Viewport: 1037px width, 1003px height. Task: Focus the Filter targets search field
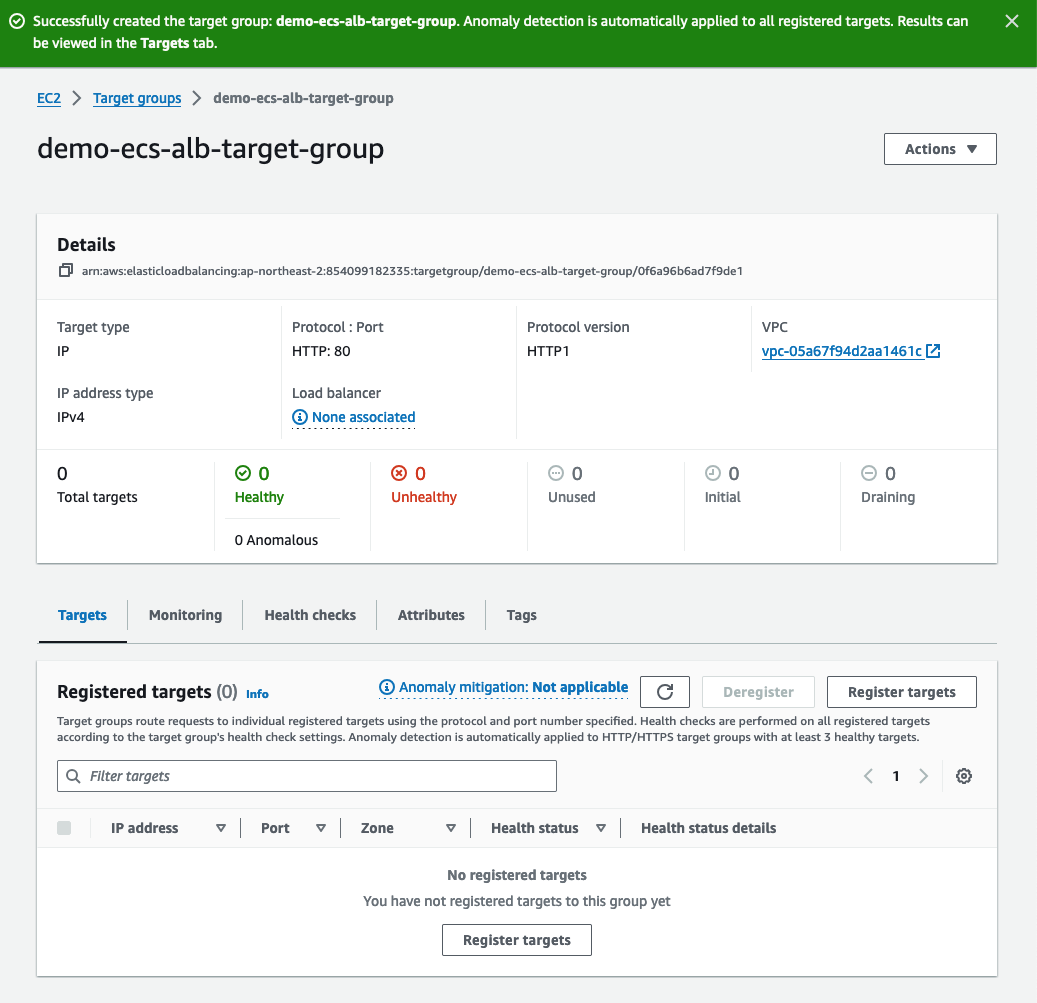[x=307, y=776]
